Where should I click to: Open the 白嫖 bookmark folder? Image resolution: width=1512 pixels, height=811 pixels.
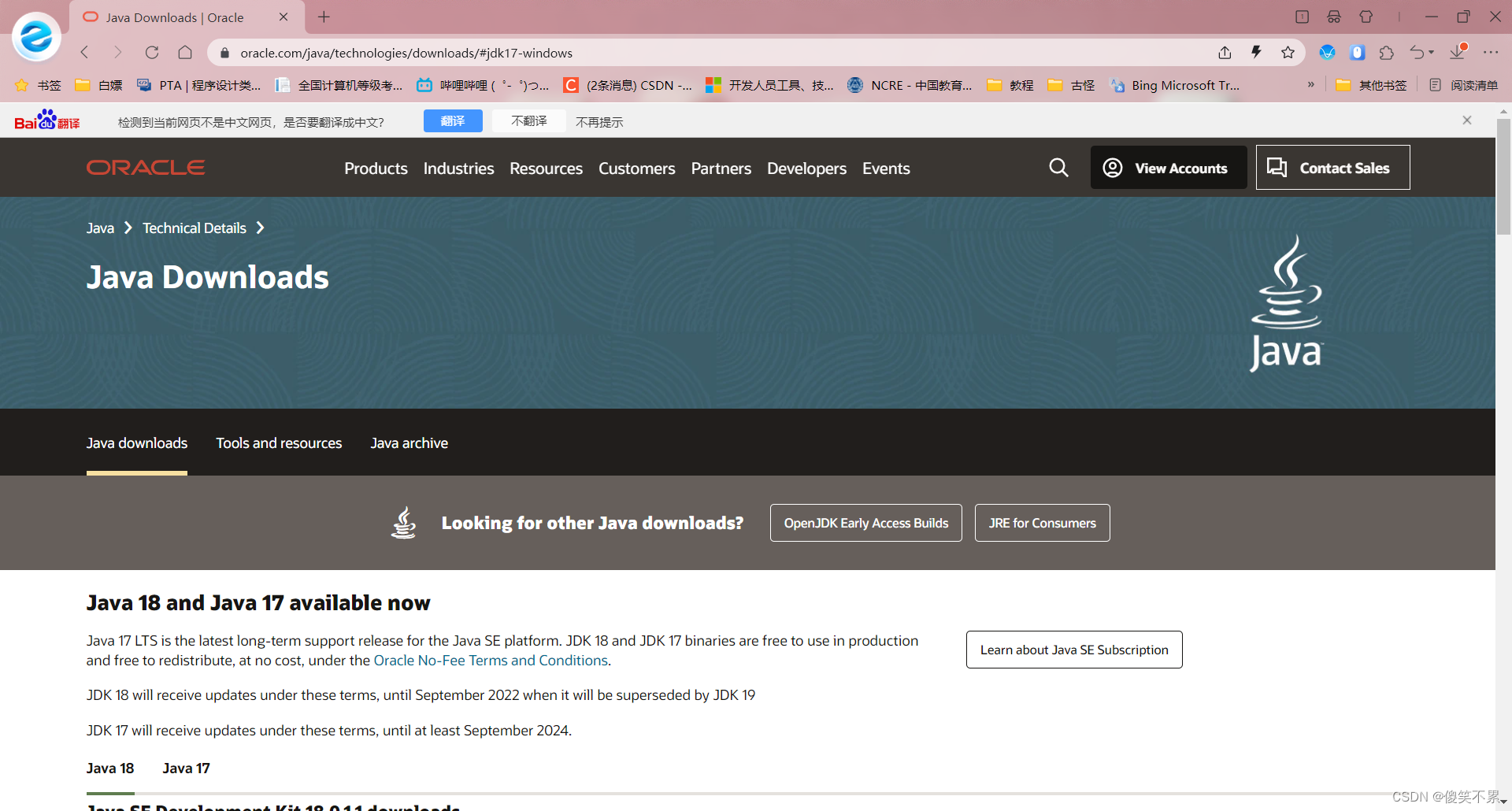(98, 85)
